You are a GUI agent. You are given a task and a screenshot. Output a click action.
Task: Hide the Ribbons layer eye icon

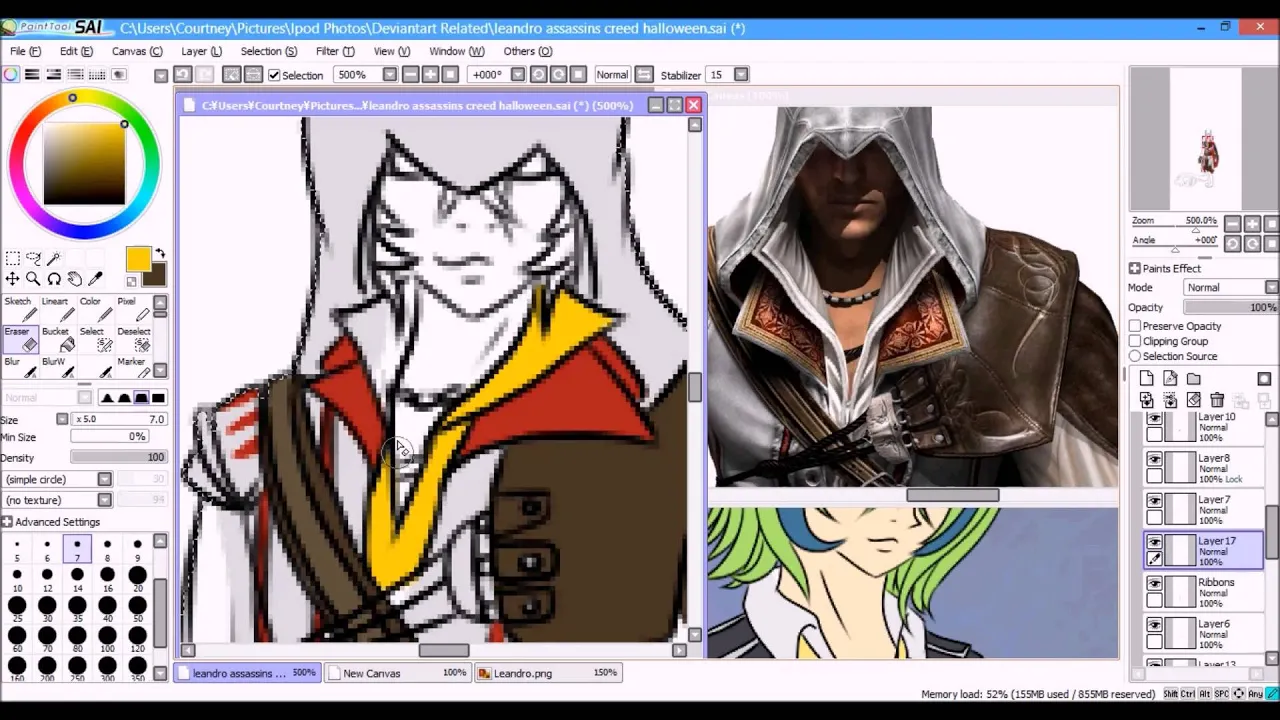pyautogui.click(x=1155, y=584)
